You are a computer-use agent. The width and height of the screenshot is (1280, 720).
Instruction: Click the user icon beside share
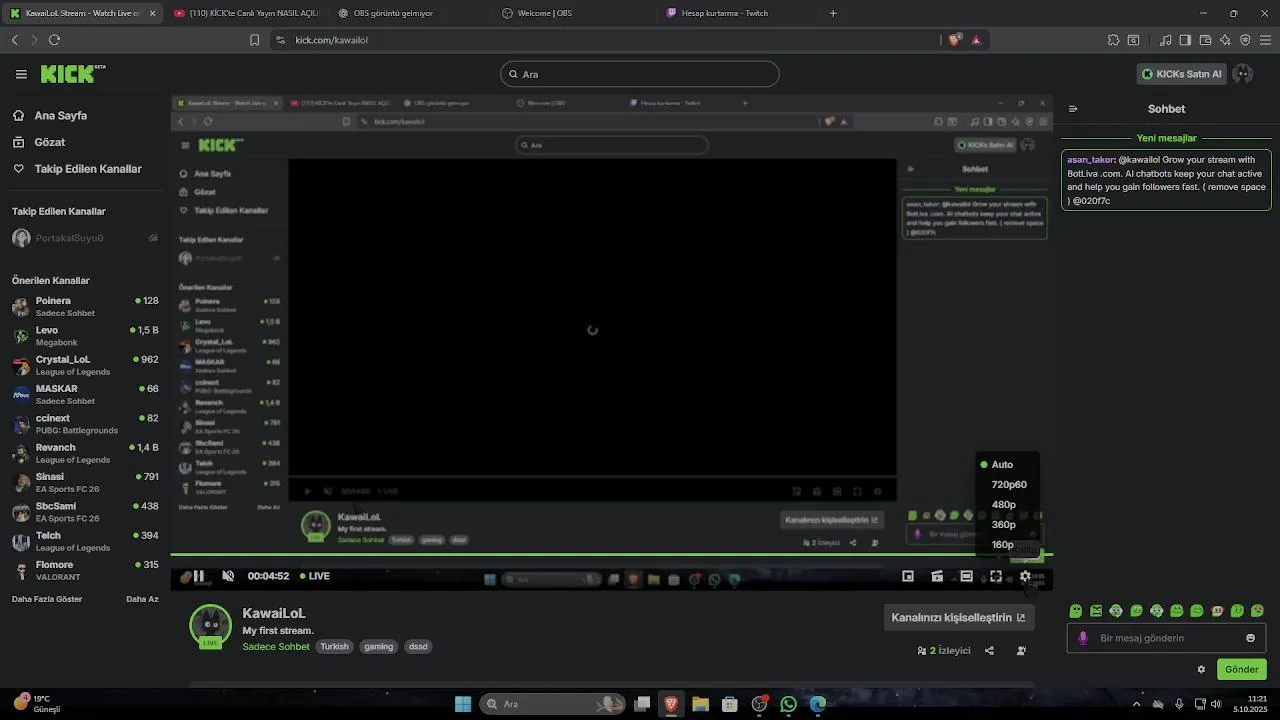(1021, 651)
